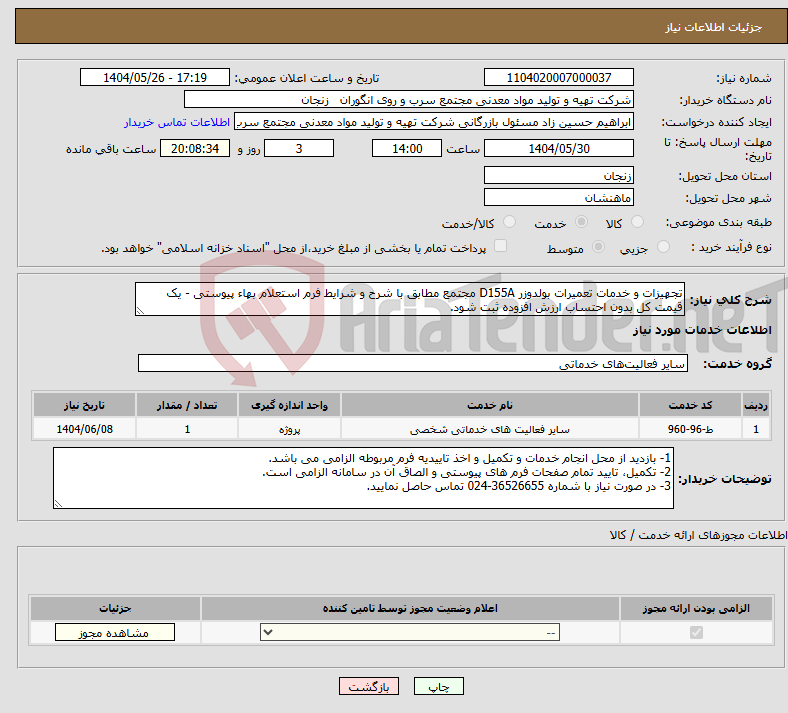Click the چاپ print button
The height and width of the screenshot is (713, 788).
tap(439, 686)
